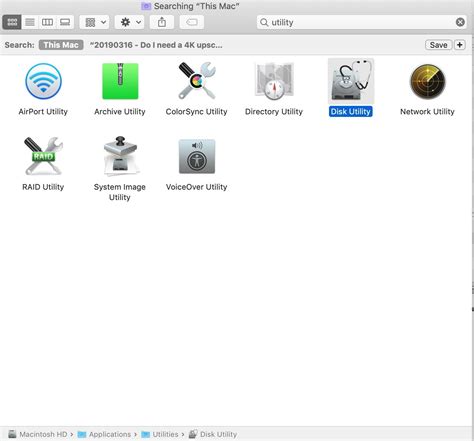Switch to gallery view in toolbar
This screenshot has height=441, width=474.
tap(65, 22)
